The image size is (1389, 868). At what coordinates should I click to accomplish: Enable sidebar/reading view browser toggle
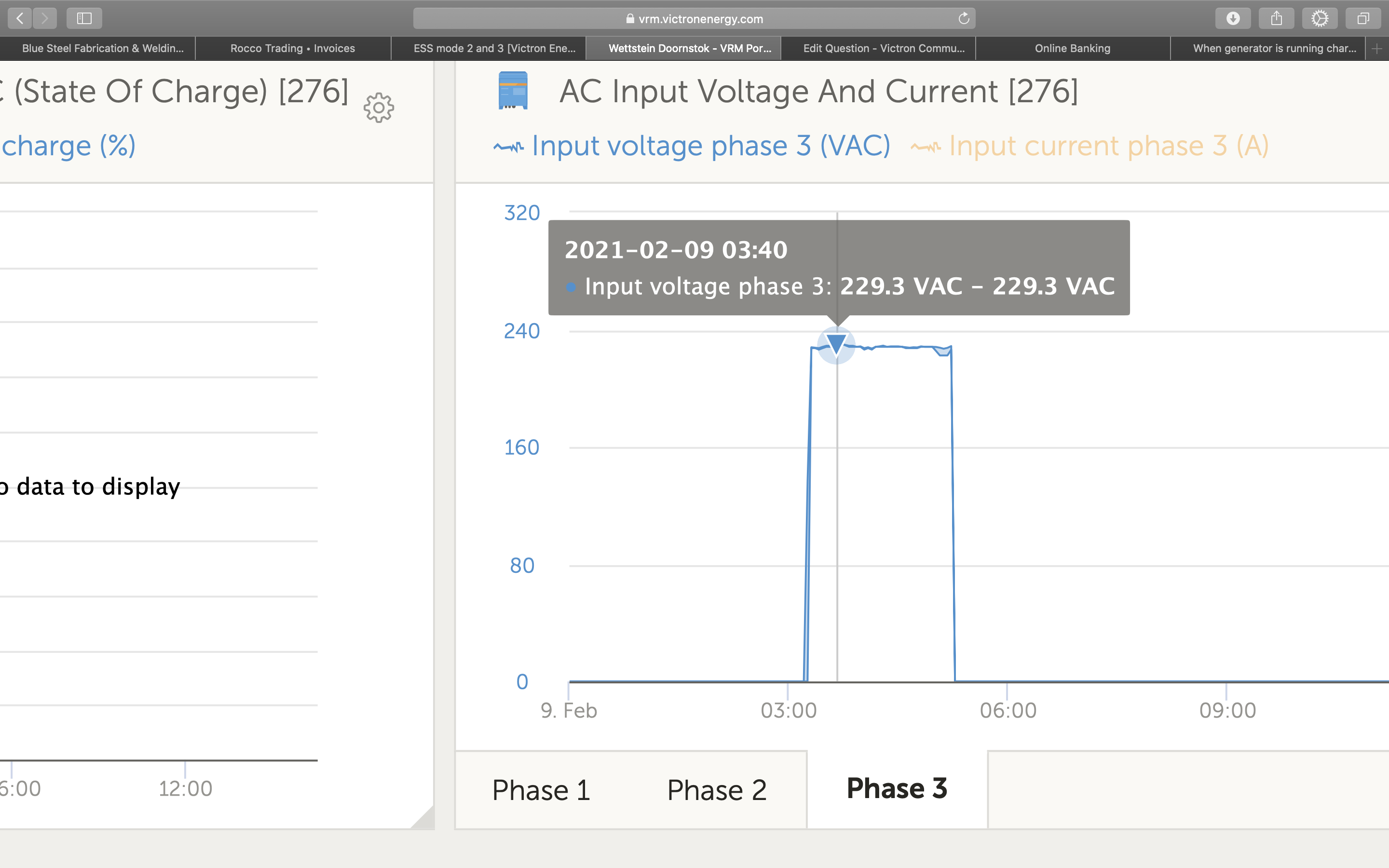click(x=84, y=17)
